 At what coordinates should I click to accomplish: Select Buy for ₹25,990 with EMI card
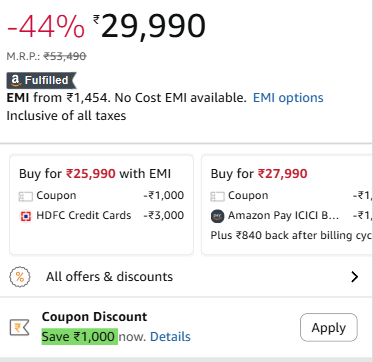coord(101,205)
